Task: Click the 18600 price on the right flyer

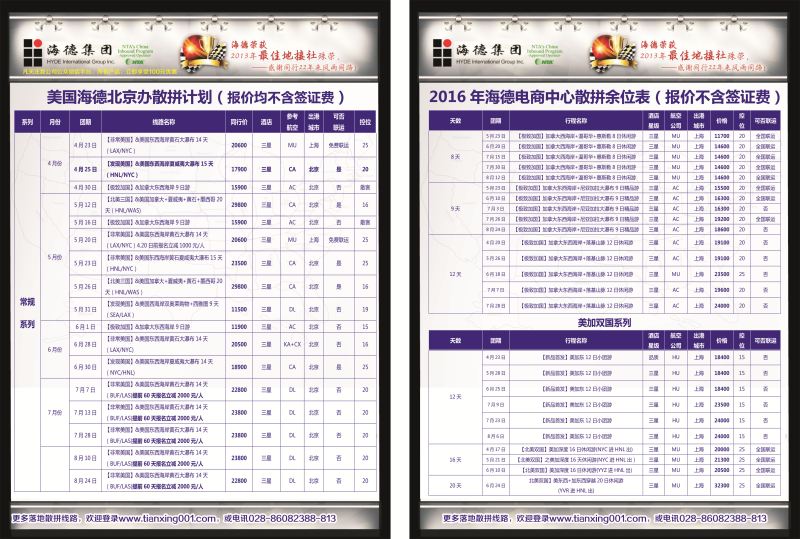Action: click(x=721, y=230)
